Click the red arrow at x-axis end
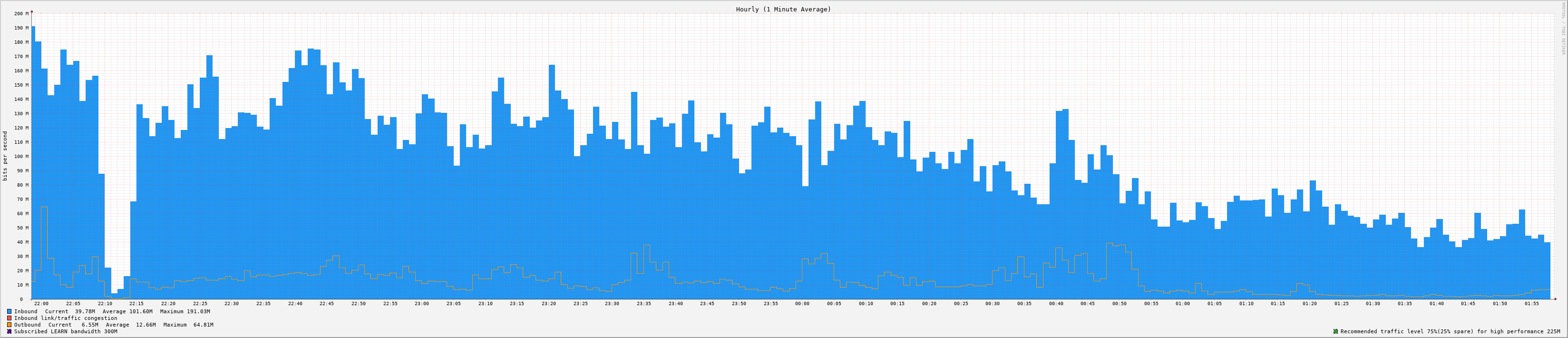The height and width of the screenshot is (338, 1568). tap(1555, 299)
